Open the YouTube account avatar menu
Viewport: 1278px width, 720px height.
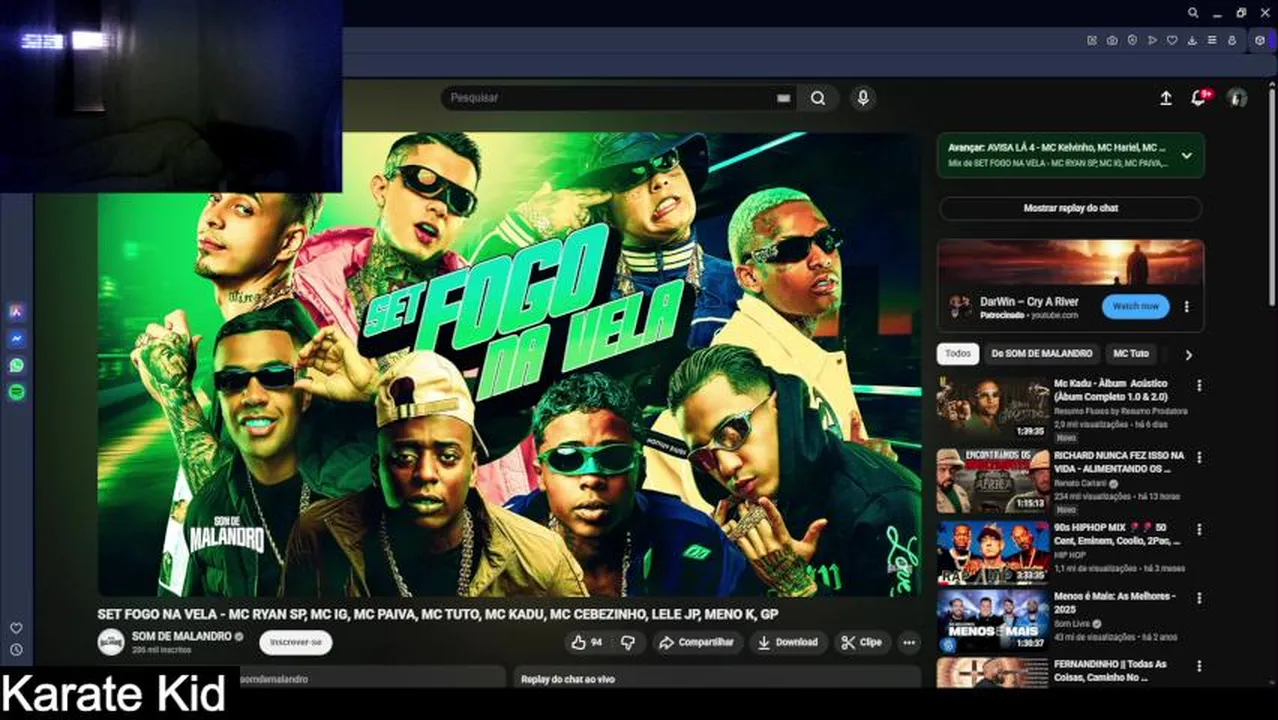pyautogui.click(x=1237, y=98)
